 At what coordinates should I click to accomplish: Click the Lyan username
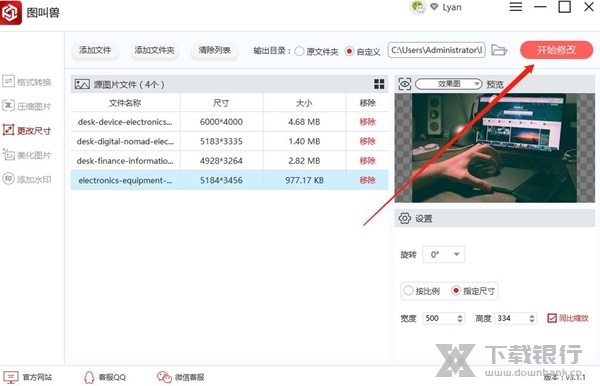tap(452, 7)
